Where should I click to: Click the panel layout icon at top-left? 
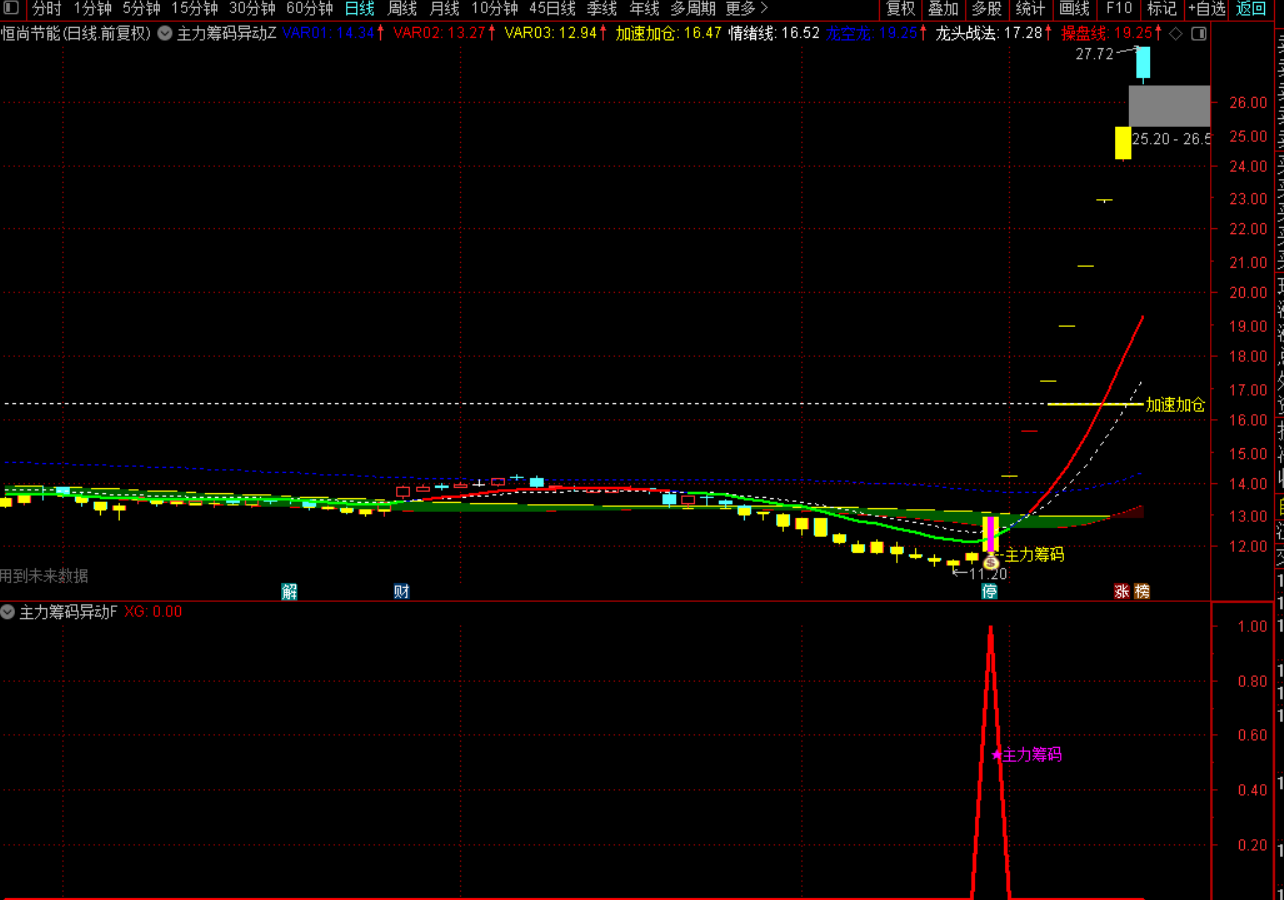pyautogui.click(x=11, y=8)
